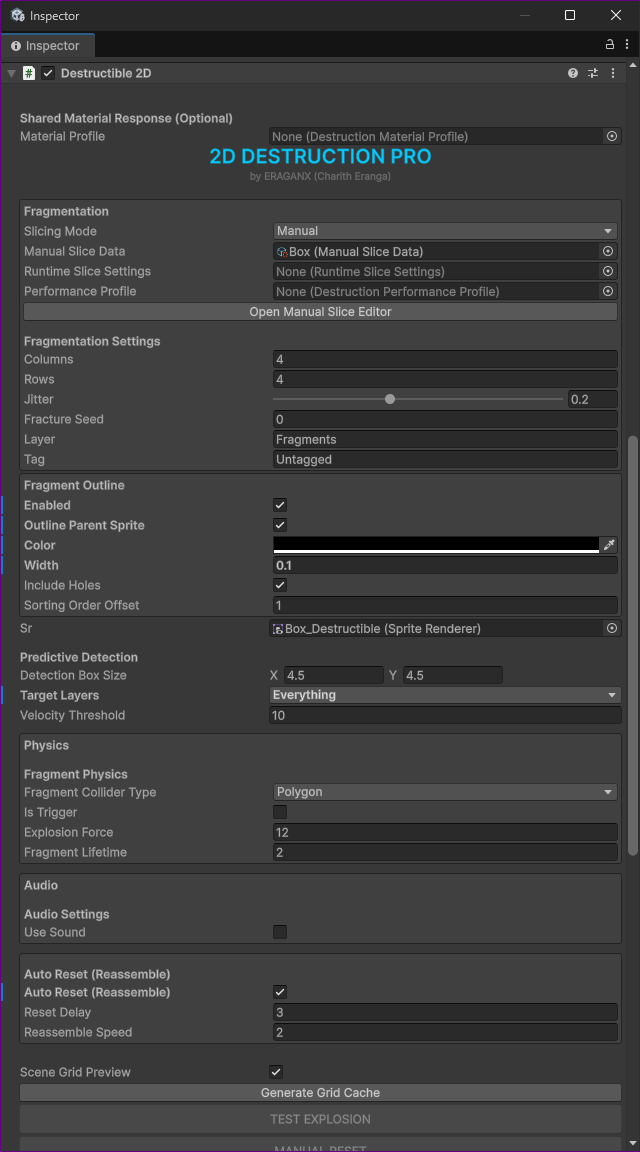This screenshot has width=640, height=1152.
Task: Click the Unity Inspector window icon
Action: [x=18, y=15]
